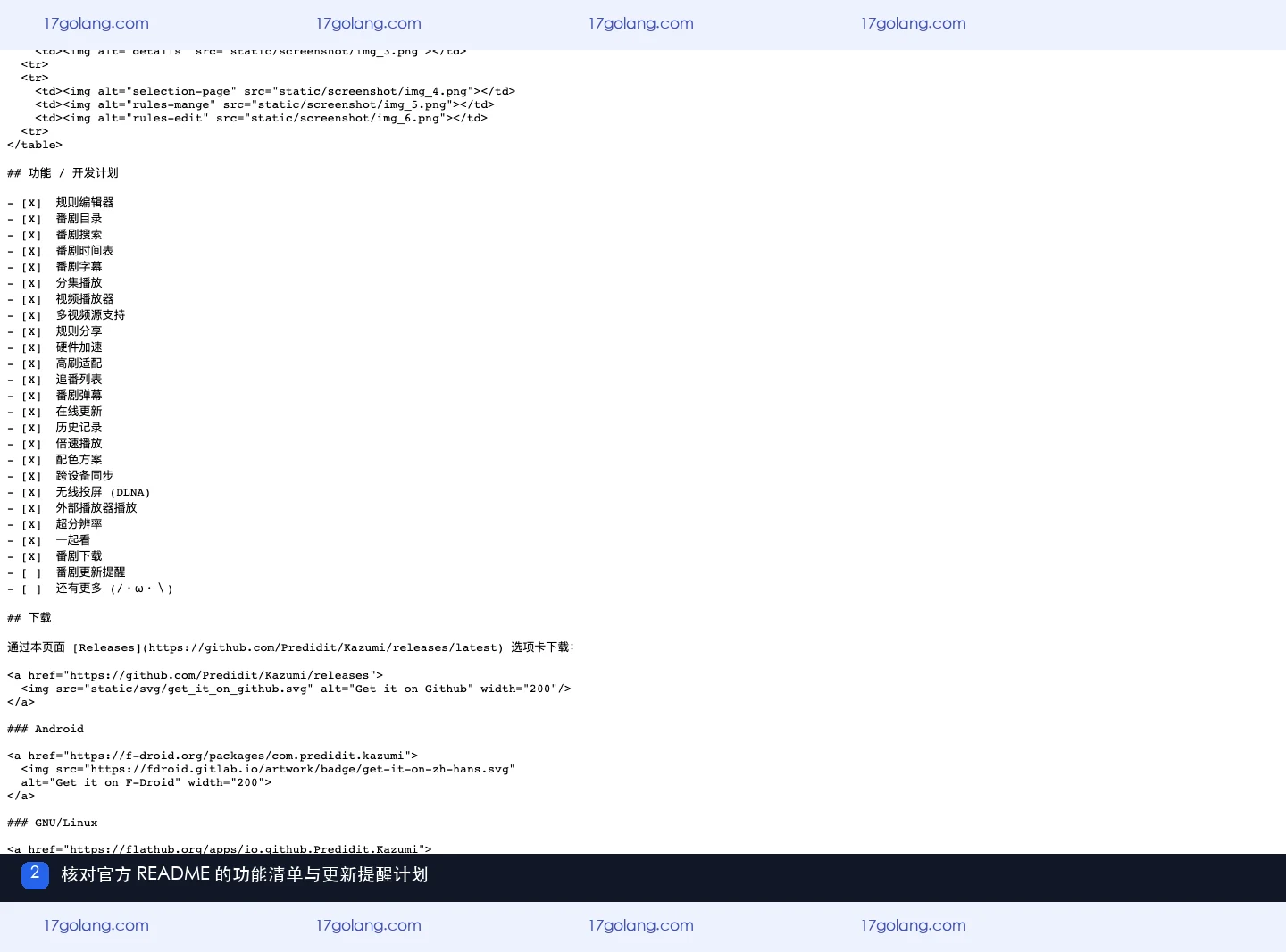The width and height of the screenshot is (1286, 952).
Task: Click the "## 功能 / 开发计划" heading line
Action: tap(63, 173)
